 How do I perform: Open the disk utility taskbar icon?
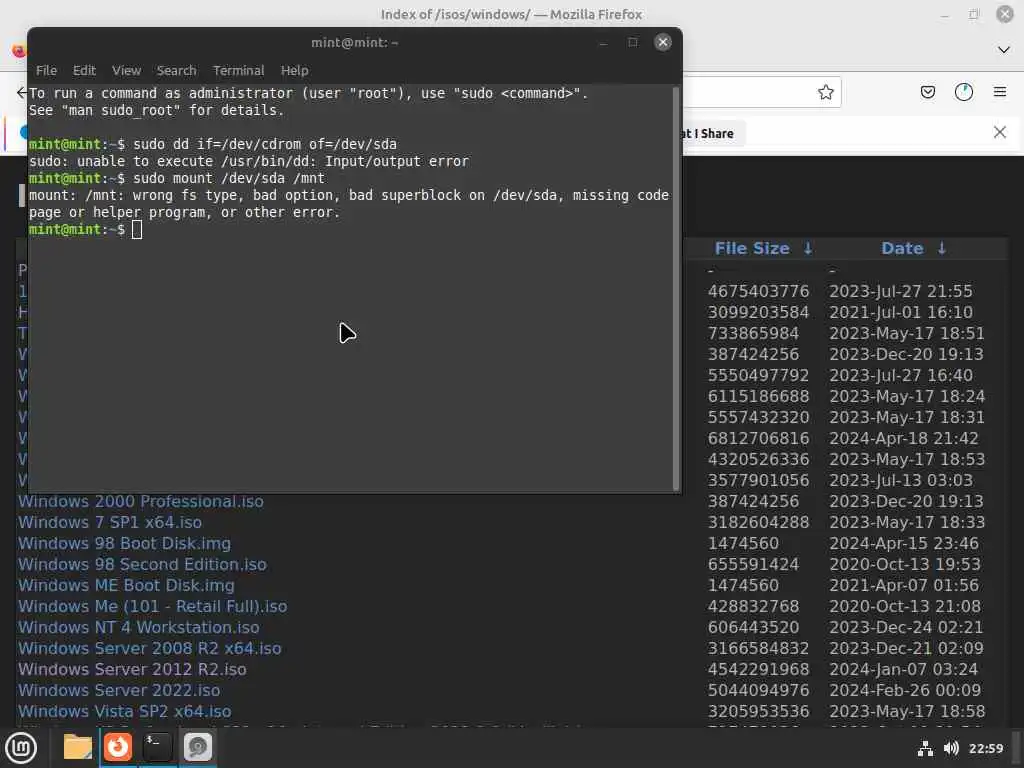[x=197, y=747]
